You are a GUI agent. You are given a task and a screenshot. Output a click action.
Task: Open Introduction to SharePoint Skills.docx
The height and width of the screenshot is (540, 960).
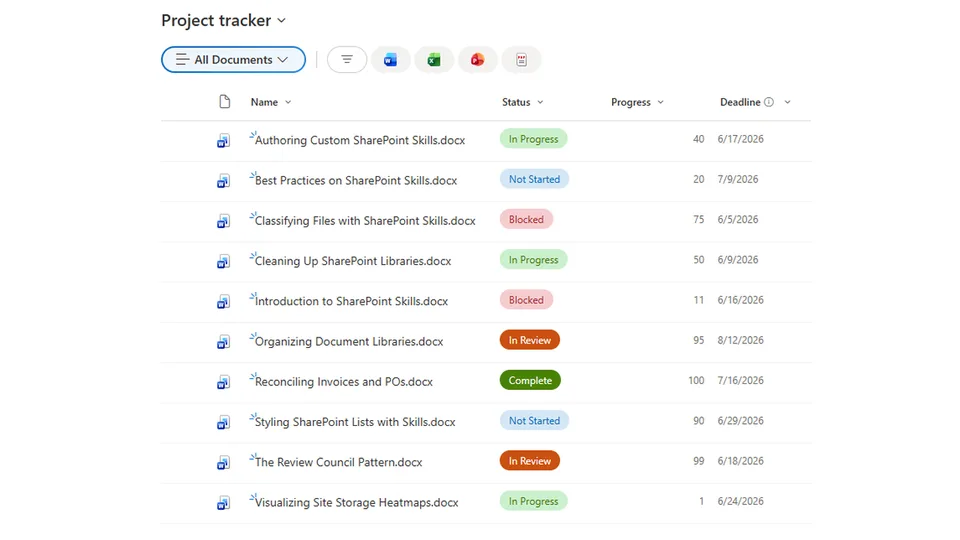pyautogui.click(x=351, y=301)
